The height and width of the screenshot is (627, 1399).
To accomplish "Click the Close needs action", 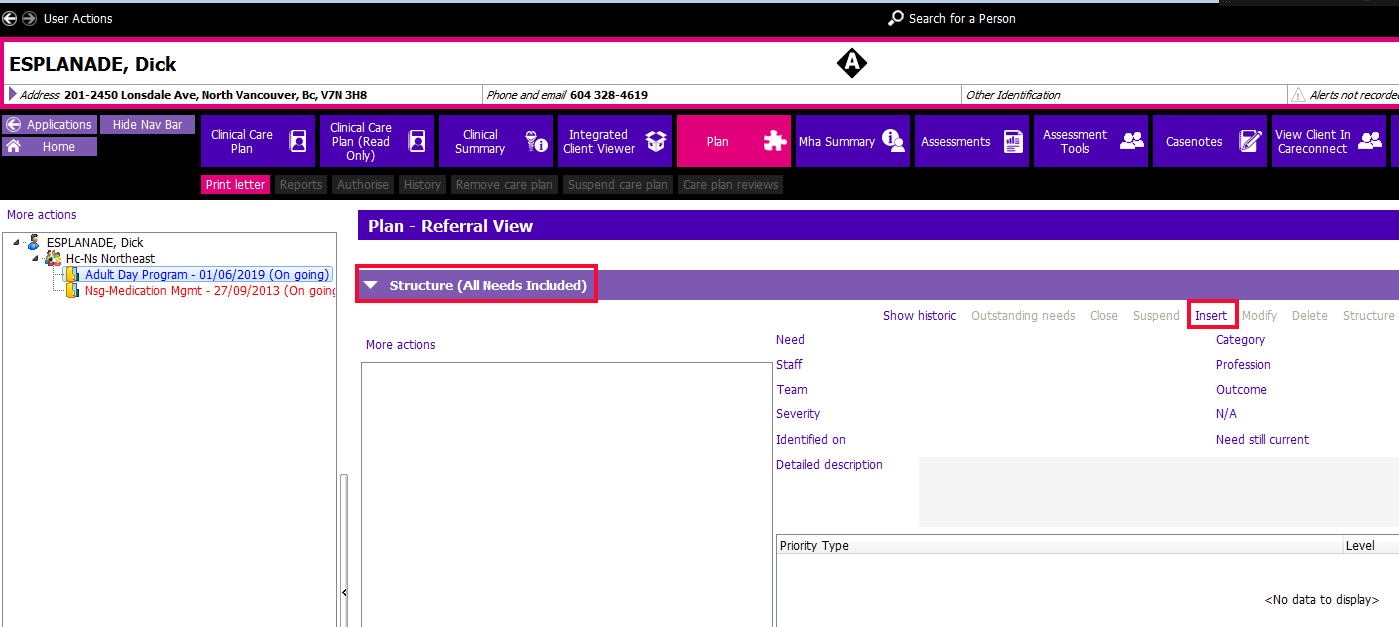I will coord(1104,316).
